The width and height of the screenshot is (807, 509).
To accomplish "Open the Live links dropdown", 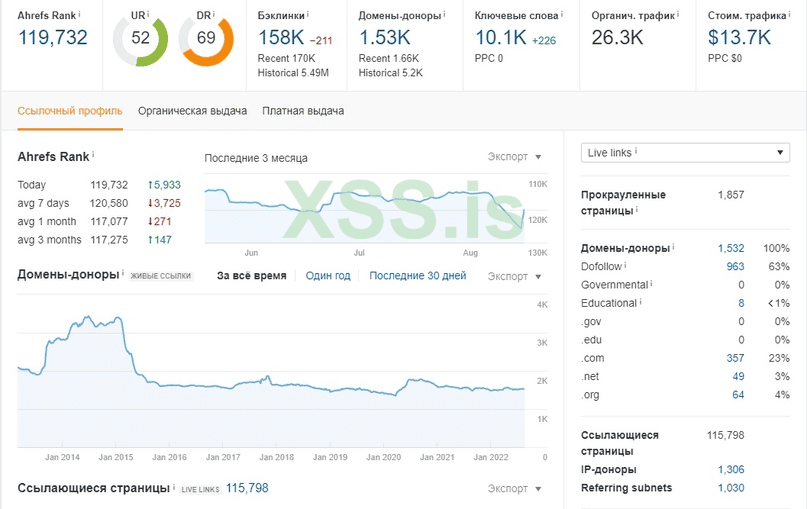I will [x=686, y=152].
